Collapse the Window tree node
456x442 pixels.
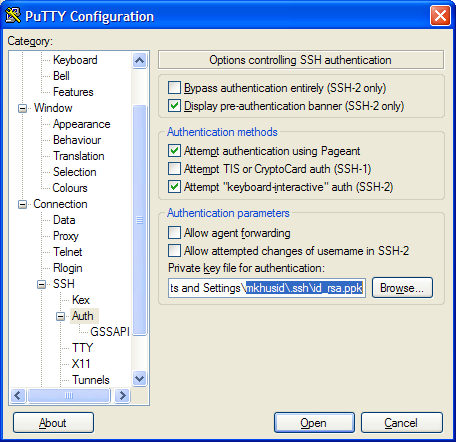coord(22,108)
